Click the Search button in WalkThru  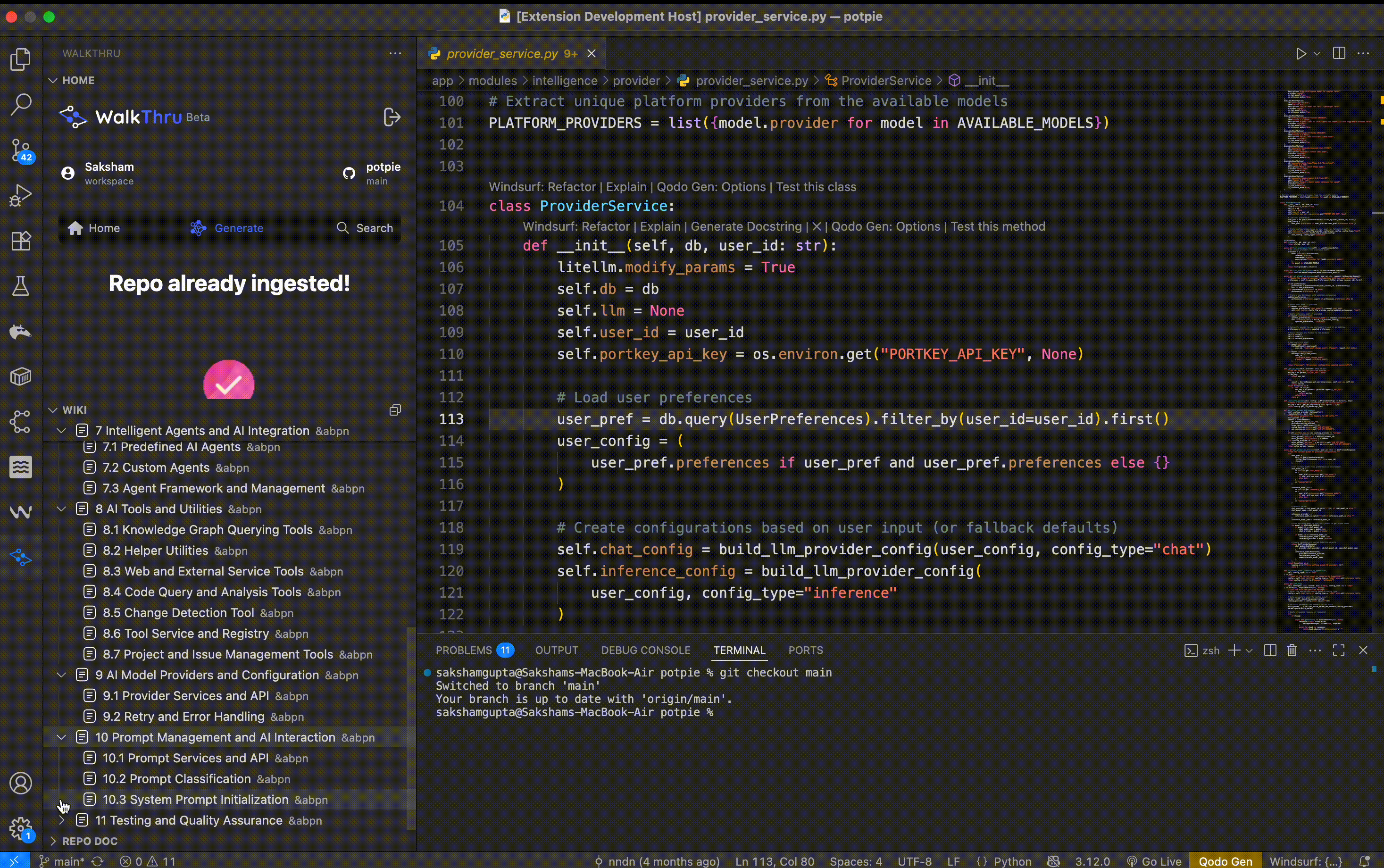pyautogui.click(x=365, y=228)
